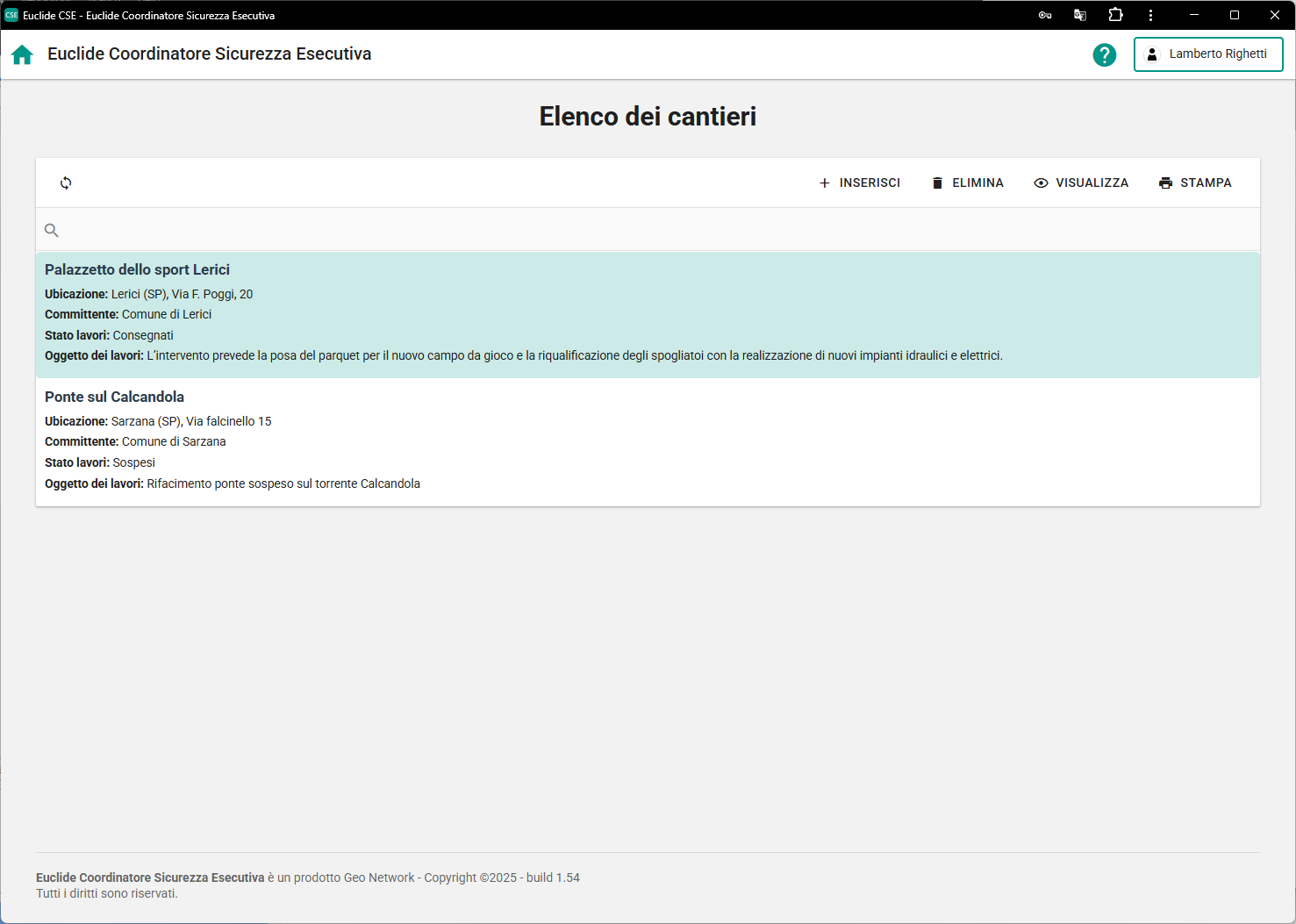This screenshot has width=1296, height=924.
Task: Maximize the Euclide CSE window
Action: click(1235, 15)
